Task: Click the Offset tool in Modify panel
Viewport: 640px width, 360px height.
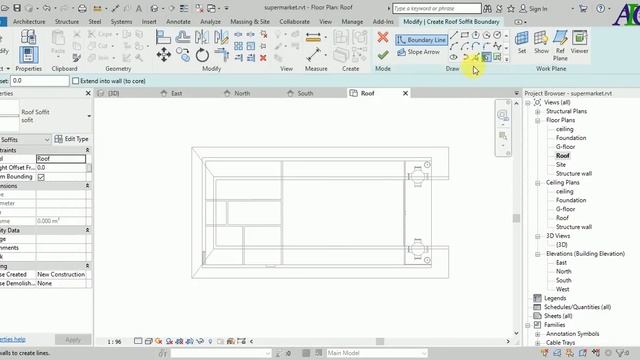Action: click(182, 37)
